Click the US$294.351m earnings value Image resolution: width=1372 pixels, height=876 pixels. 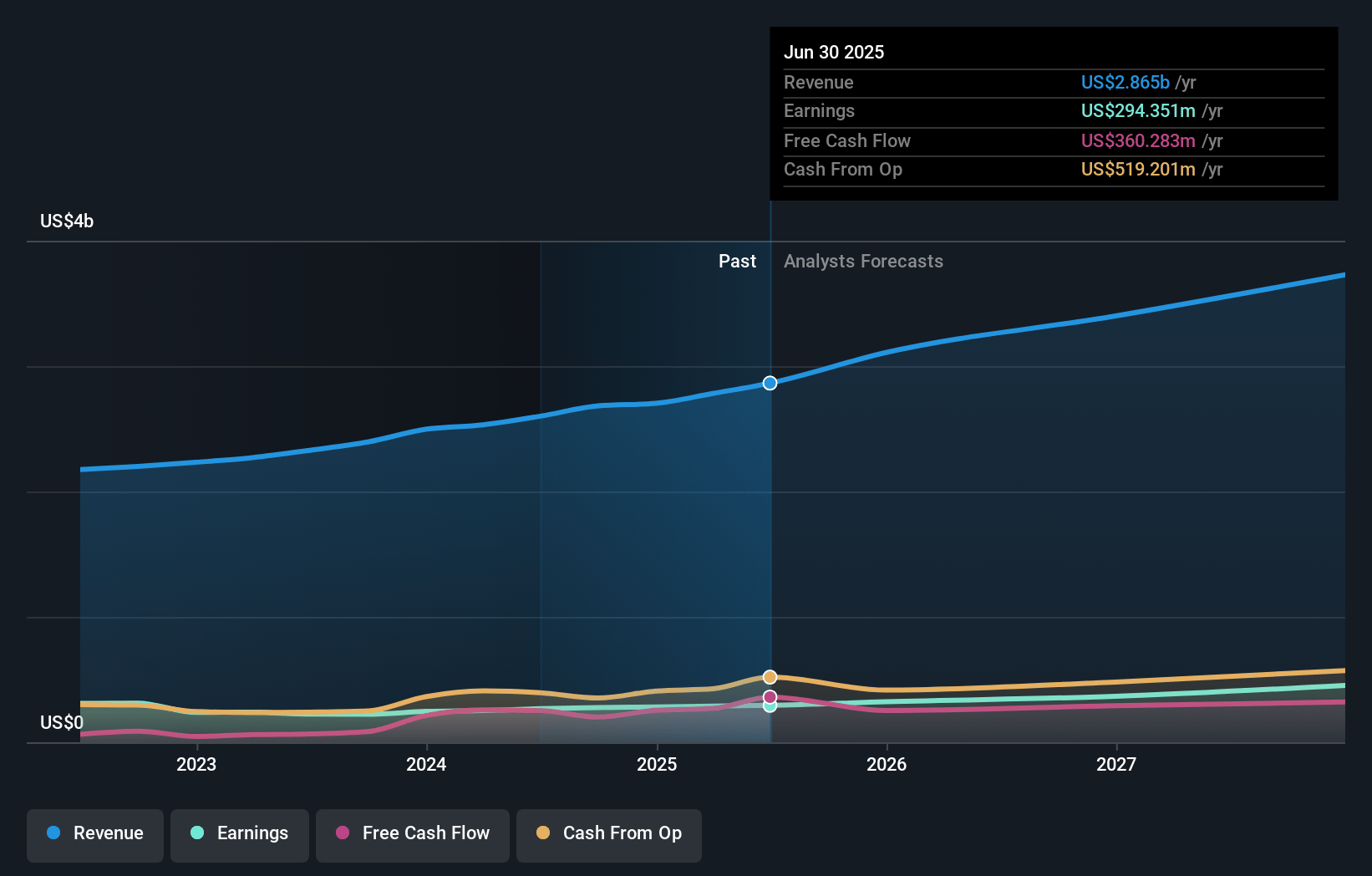coord(1138,110)
